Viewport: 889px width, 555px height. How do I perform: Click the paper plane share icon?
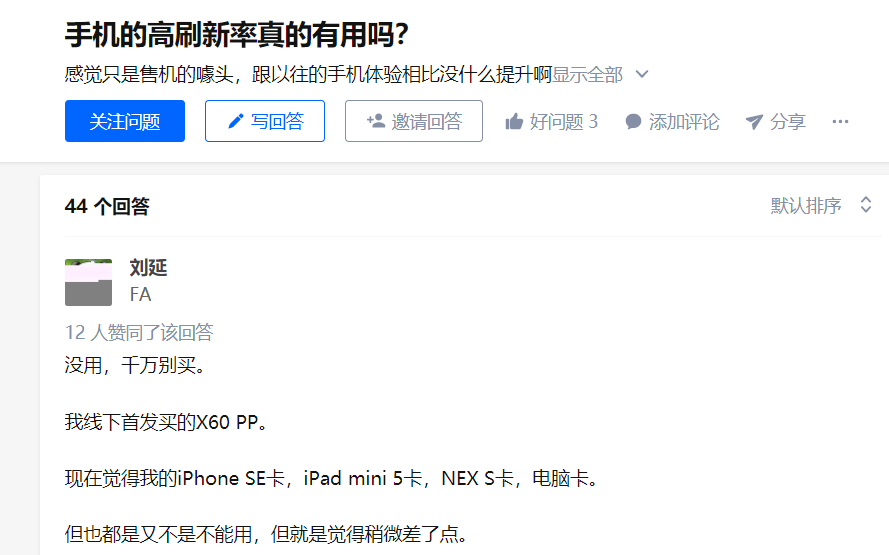pyautogui.click(x=754, y=121)
